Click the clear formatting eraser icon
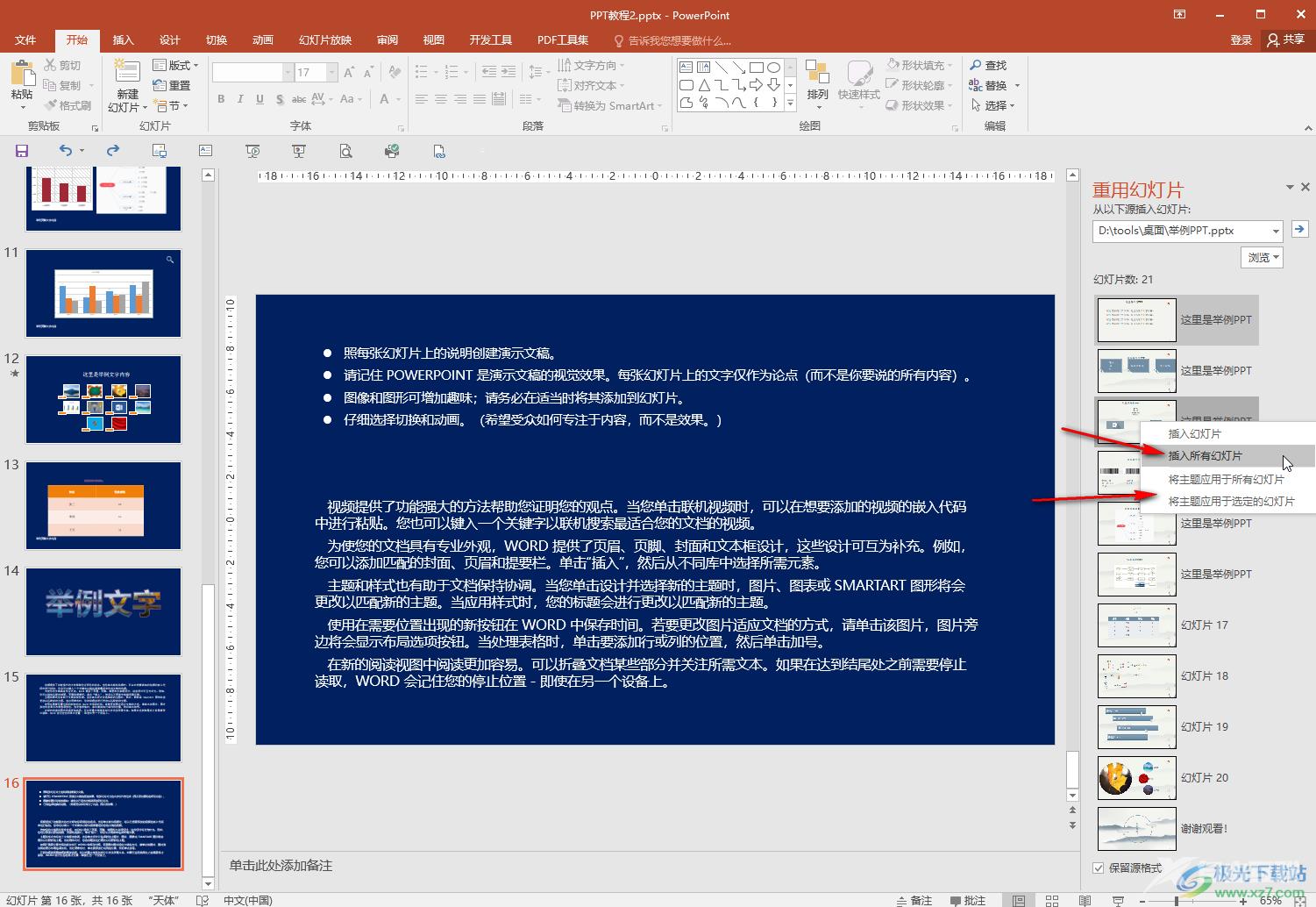 pos(395,72)
